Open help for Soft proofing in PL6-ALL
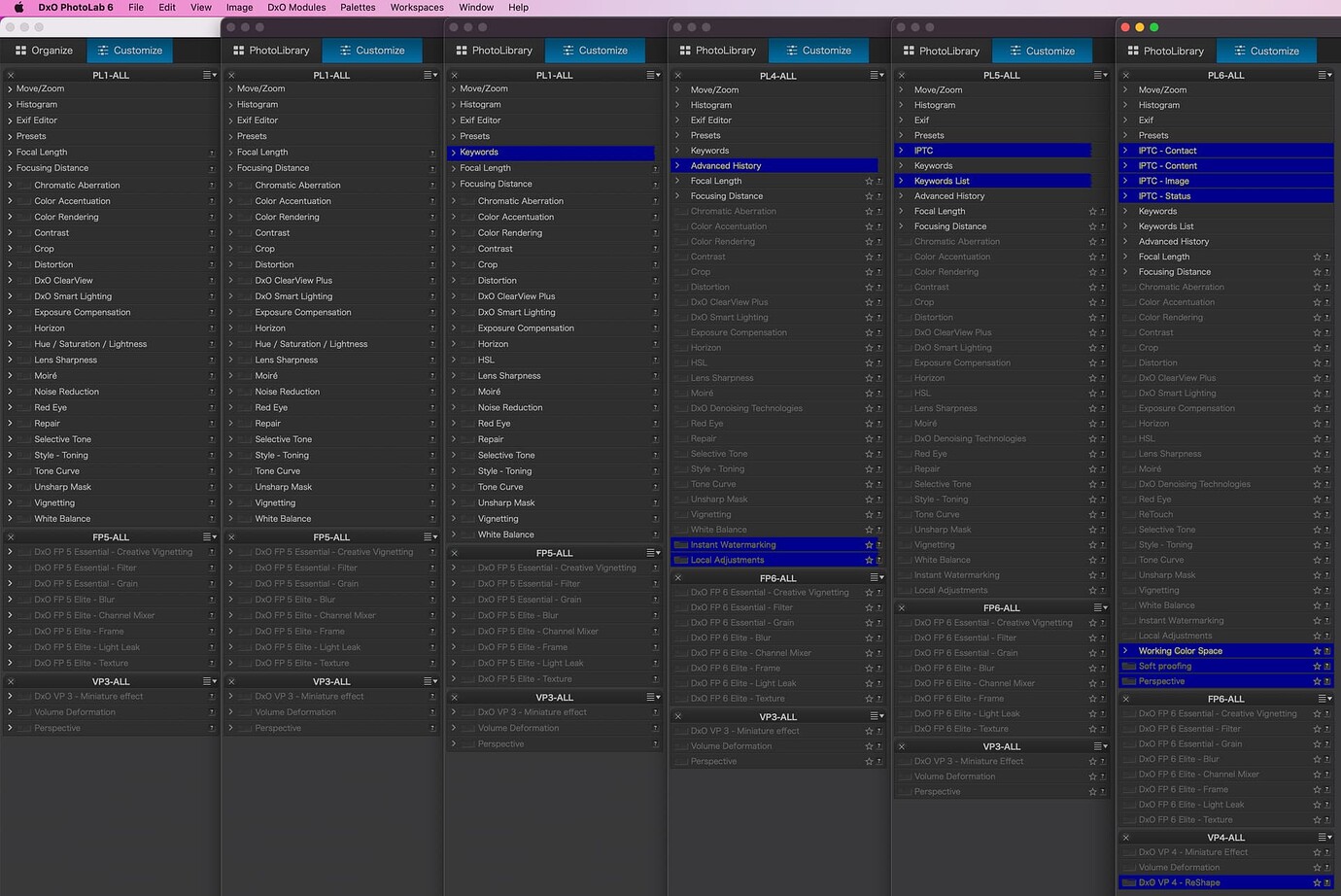 point(1327,667)
